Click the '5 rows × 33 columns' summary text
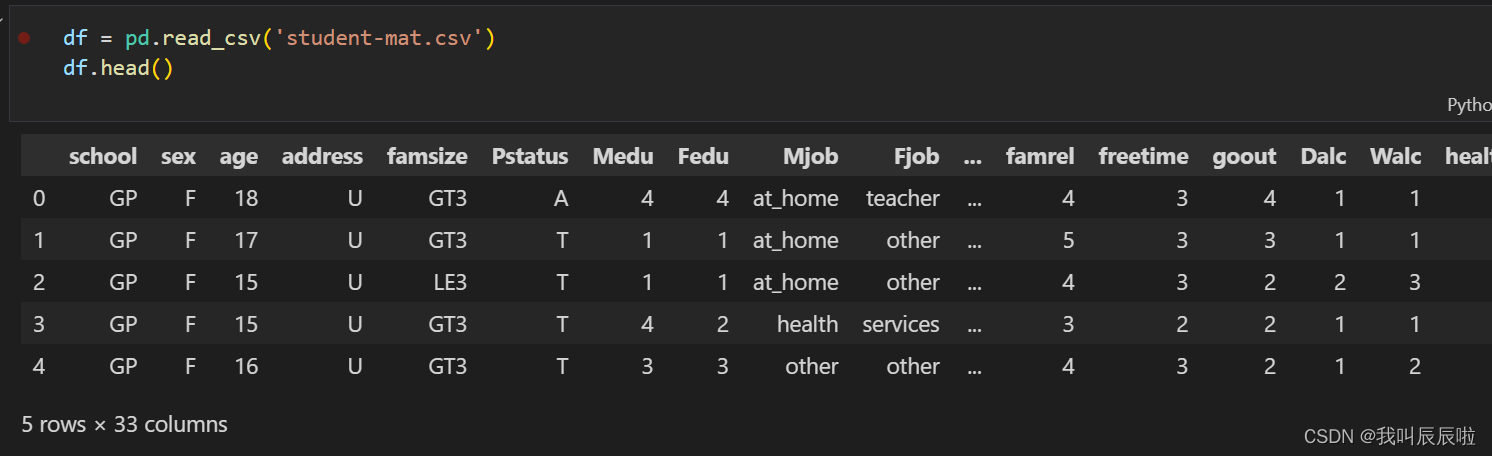1492x456 pixels. coord(125,424)
